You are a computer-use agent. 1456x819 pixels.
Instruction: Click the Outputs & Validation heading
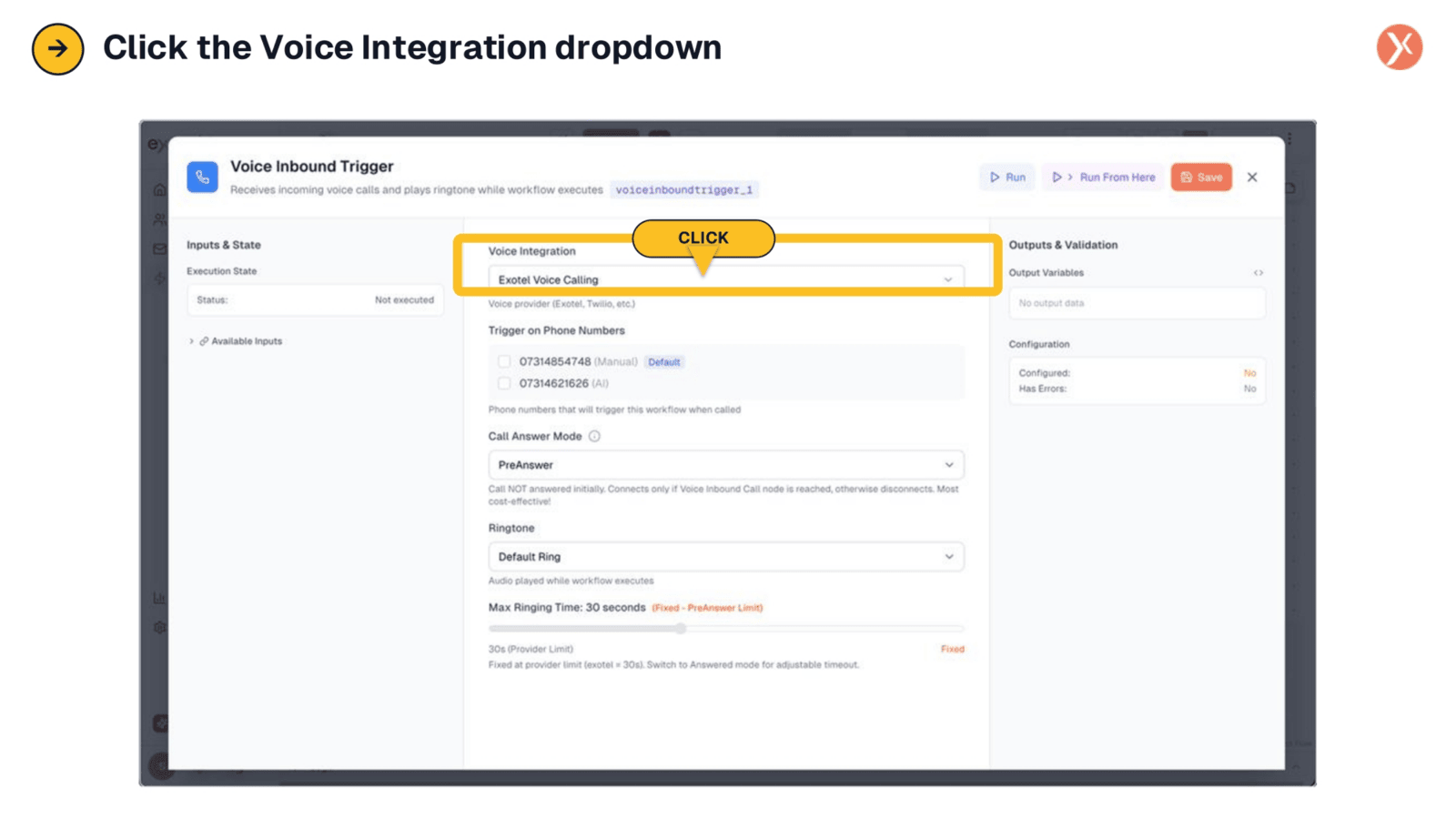pos(1063,245)
